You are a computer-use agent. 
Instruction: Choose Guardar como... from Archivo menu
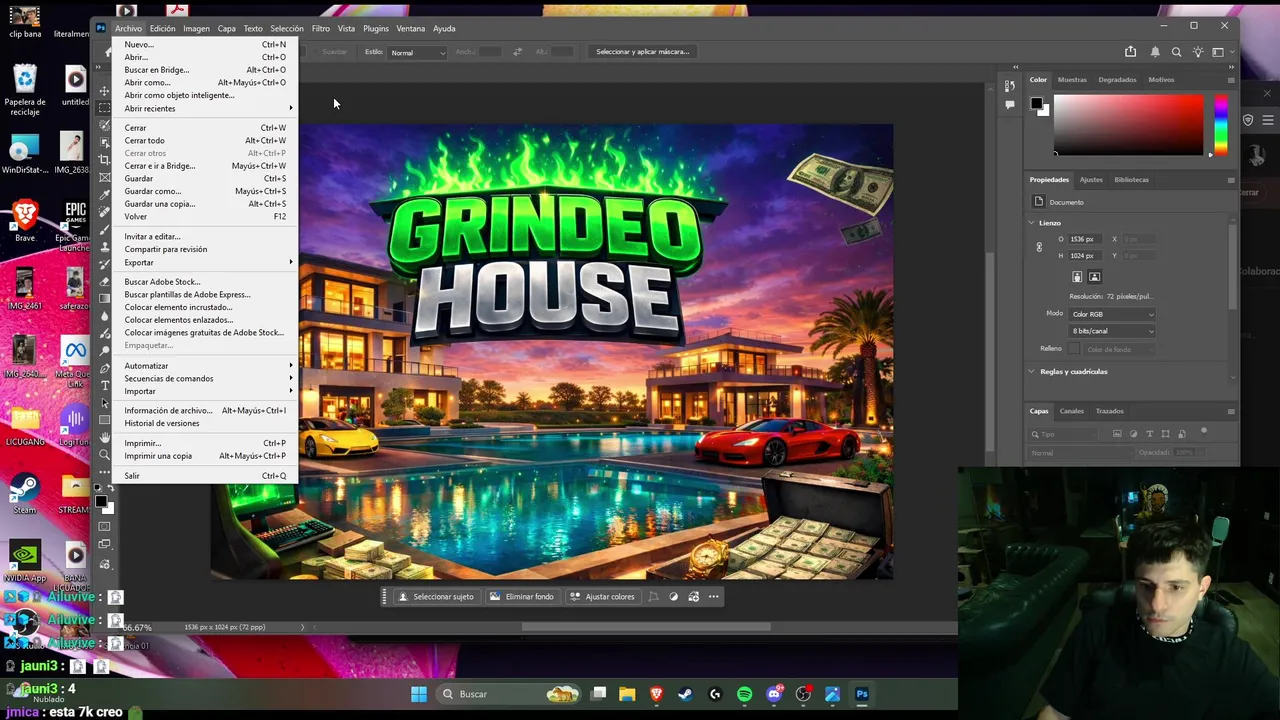tap(208, 191)
